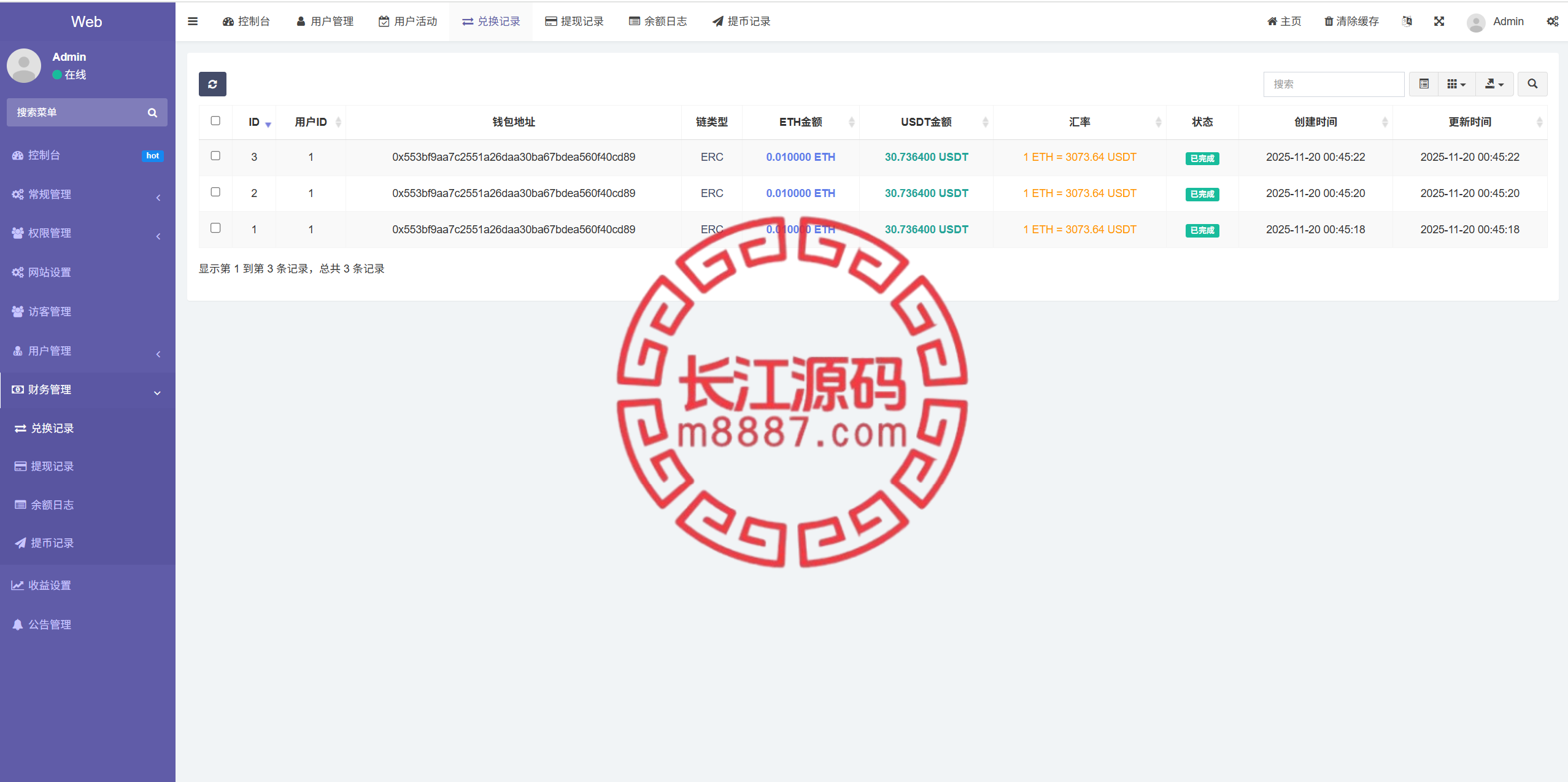
Task: Click wallet address in row ID 3
Action: (514, 157)
